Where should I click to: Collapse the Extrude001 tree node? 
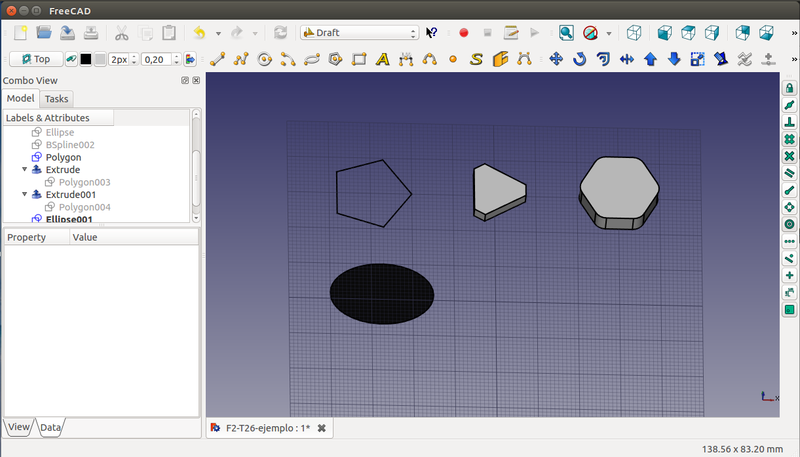[x=25, y=195]
